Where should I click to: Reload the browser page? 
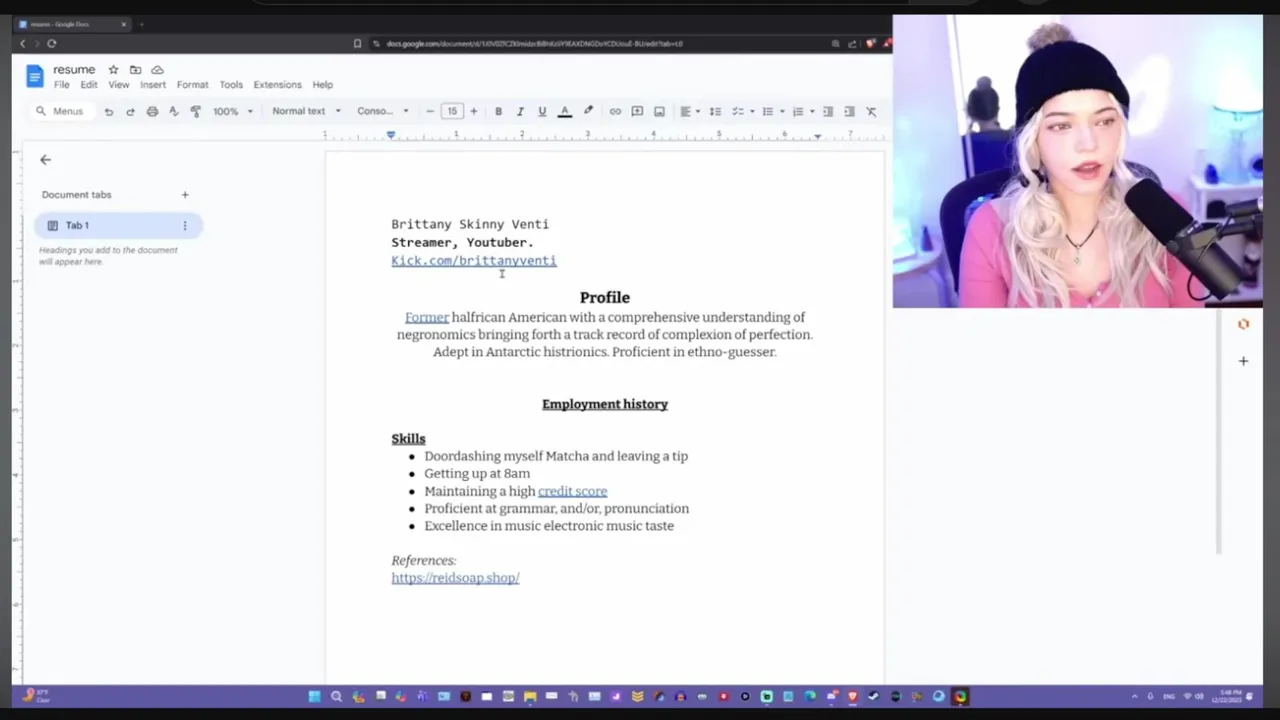click(x=51, y=44)
